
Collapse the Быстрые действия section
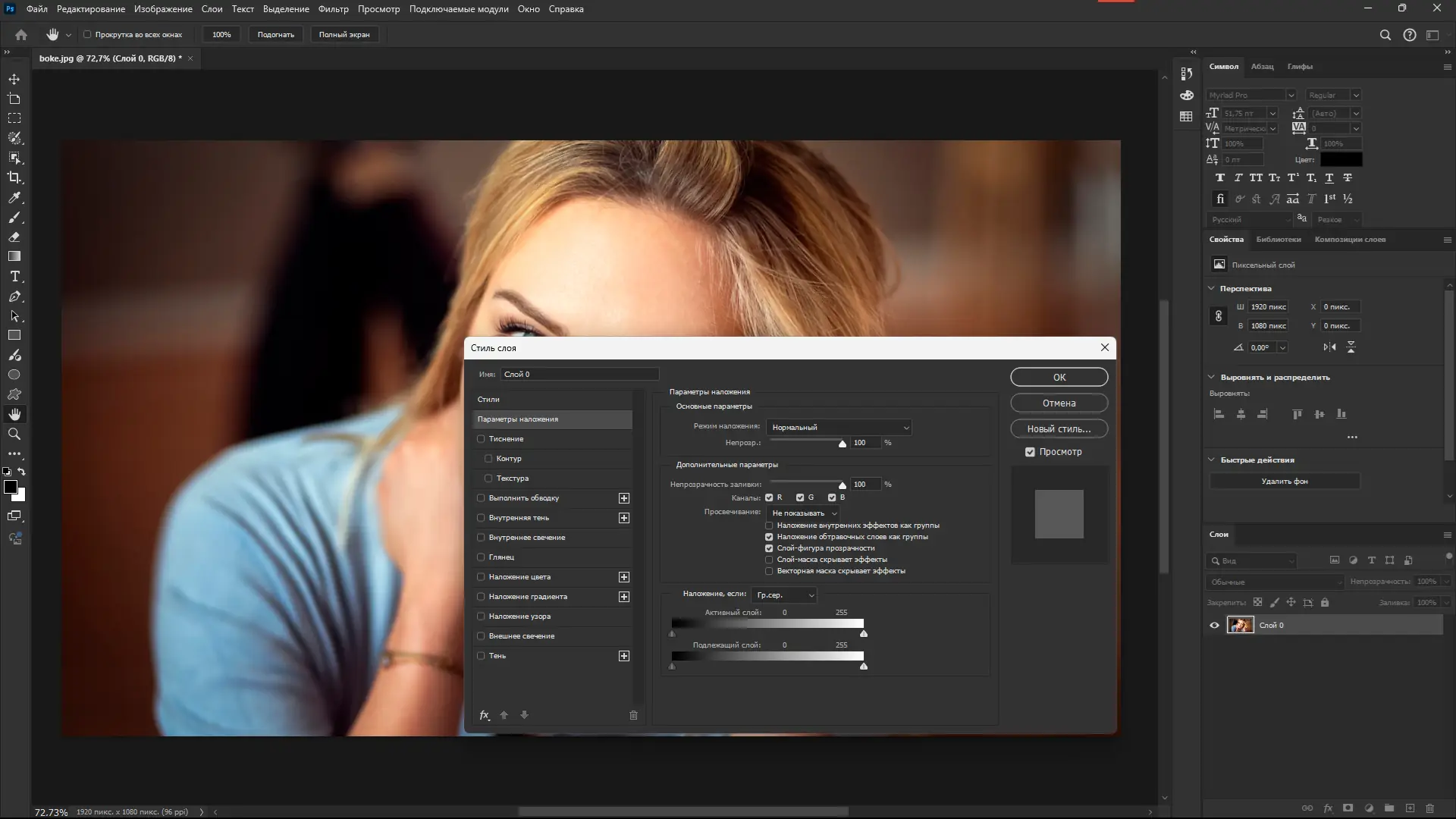1211,460
